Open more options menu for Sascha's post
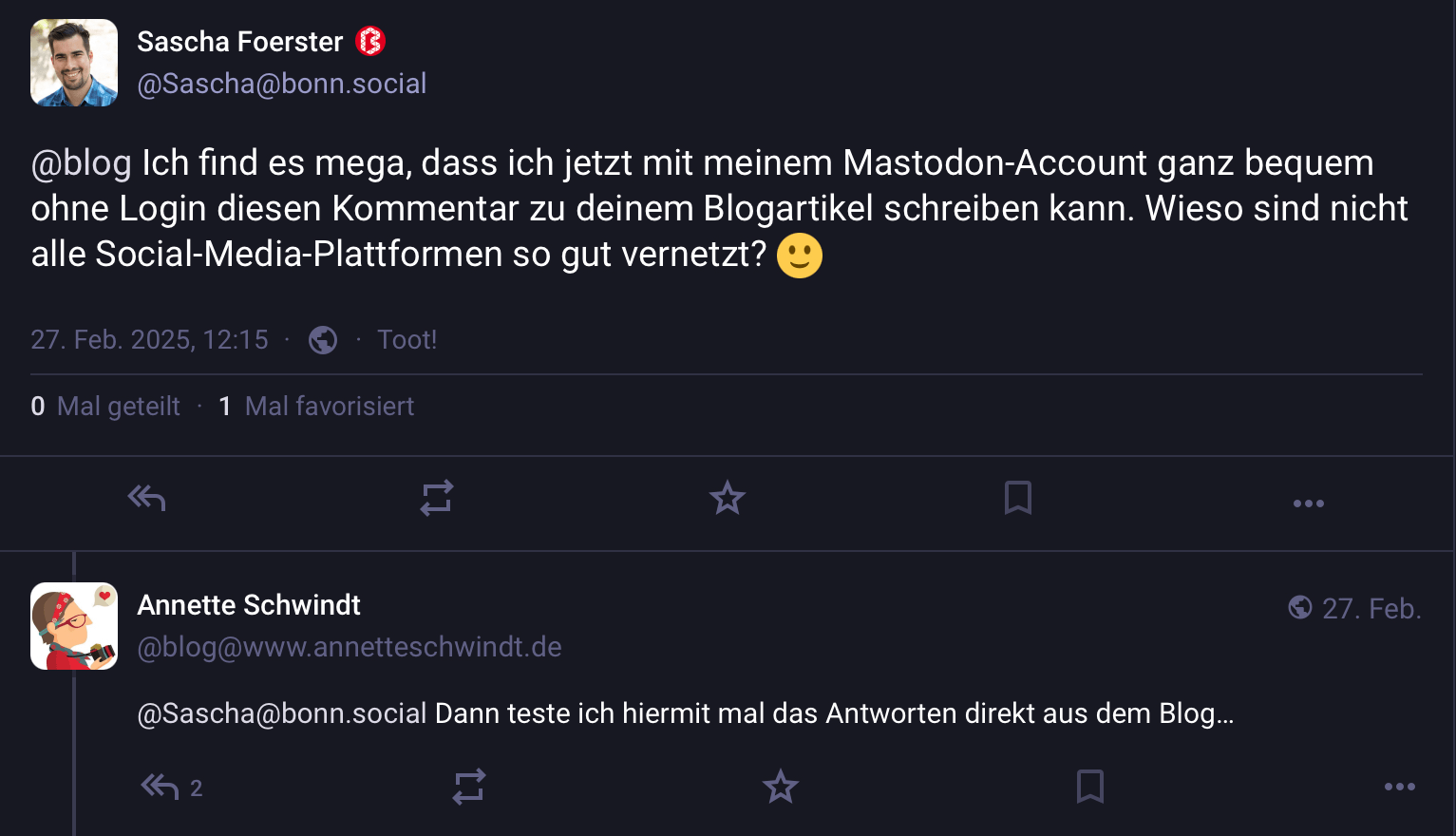This screenshot has width=1456, height=836. pyautogui.click(x=1309, y=503)
